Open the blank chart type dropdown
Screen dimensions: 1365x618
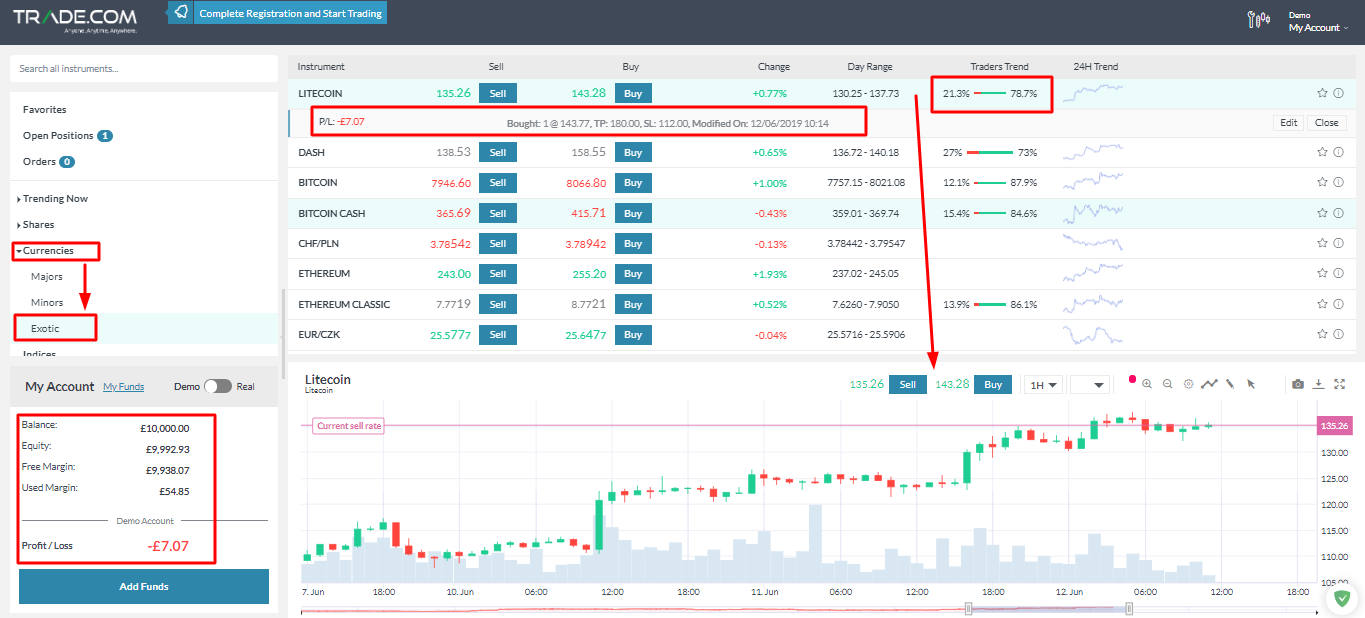[1090, 384]
